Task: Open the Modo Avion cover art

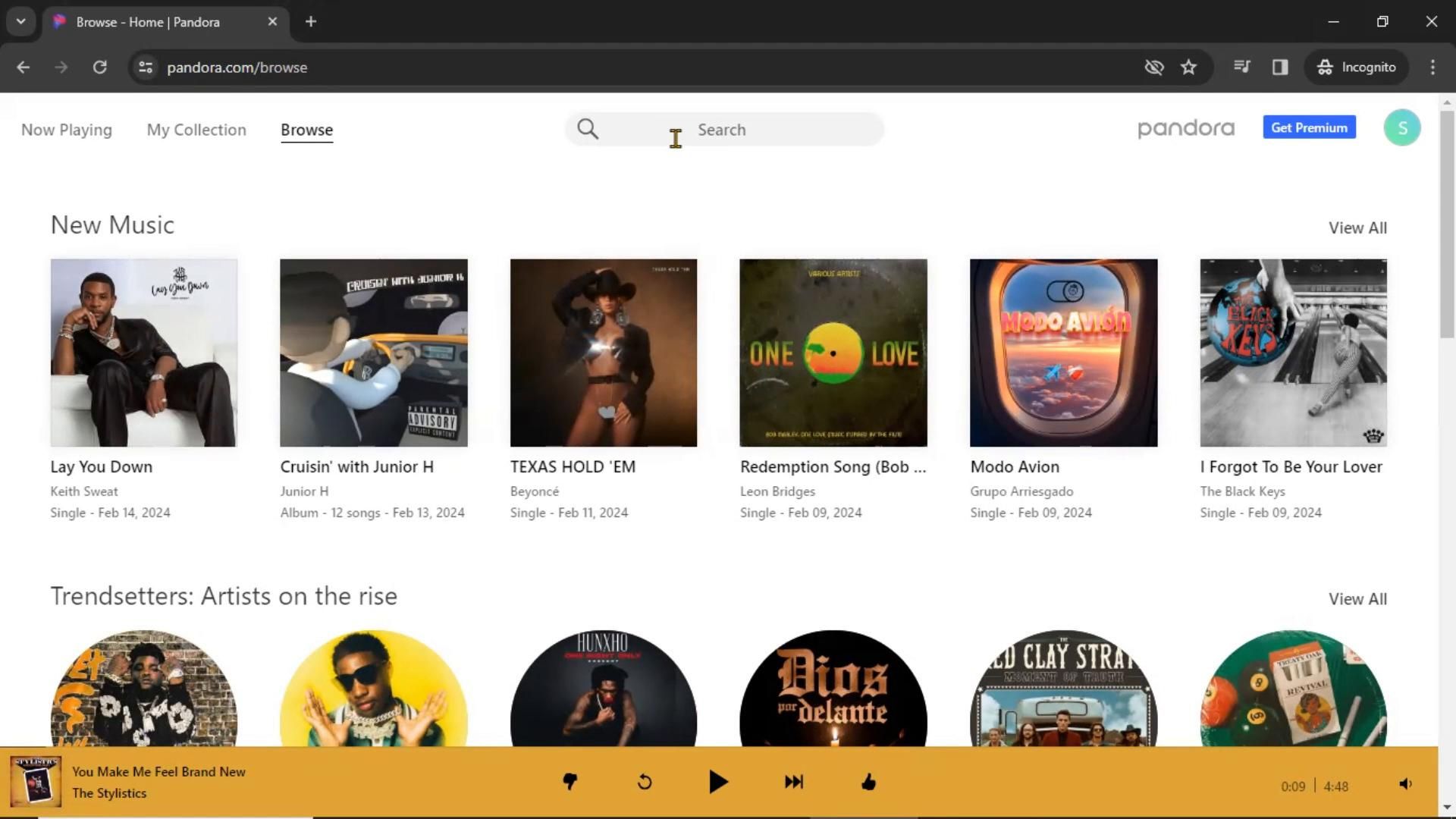Action: [x=1064, y=353]
